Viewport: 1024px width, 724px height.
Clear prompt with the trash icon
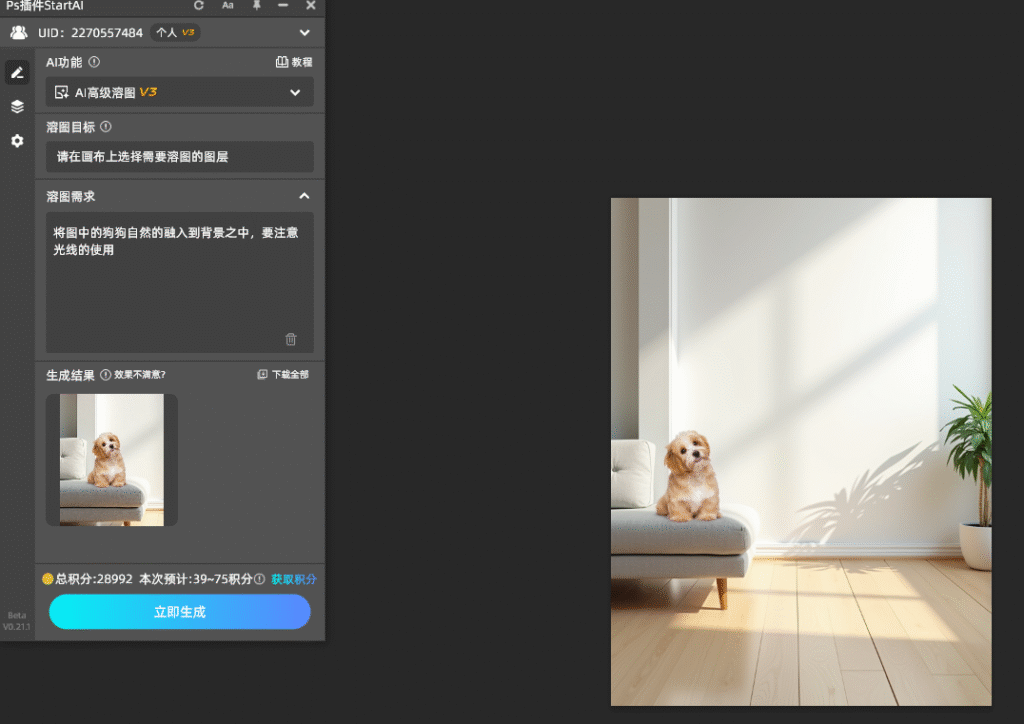(291, 339)
